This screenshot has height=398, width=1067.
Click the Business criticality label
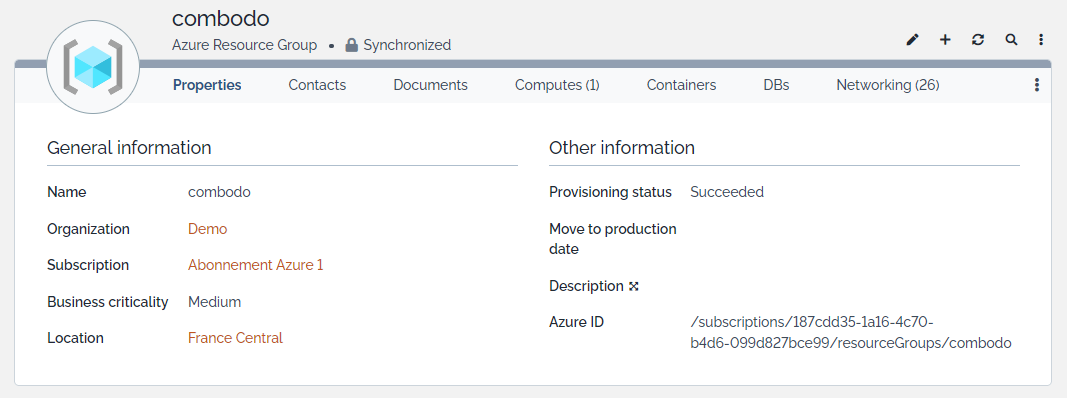coord(108,301)
